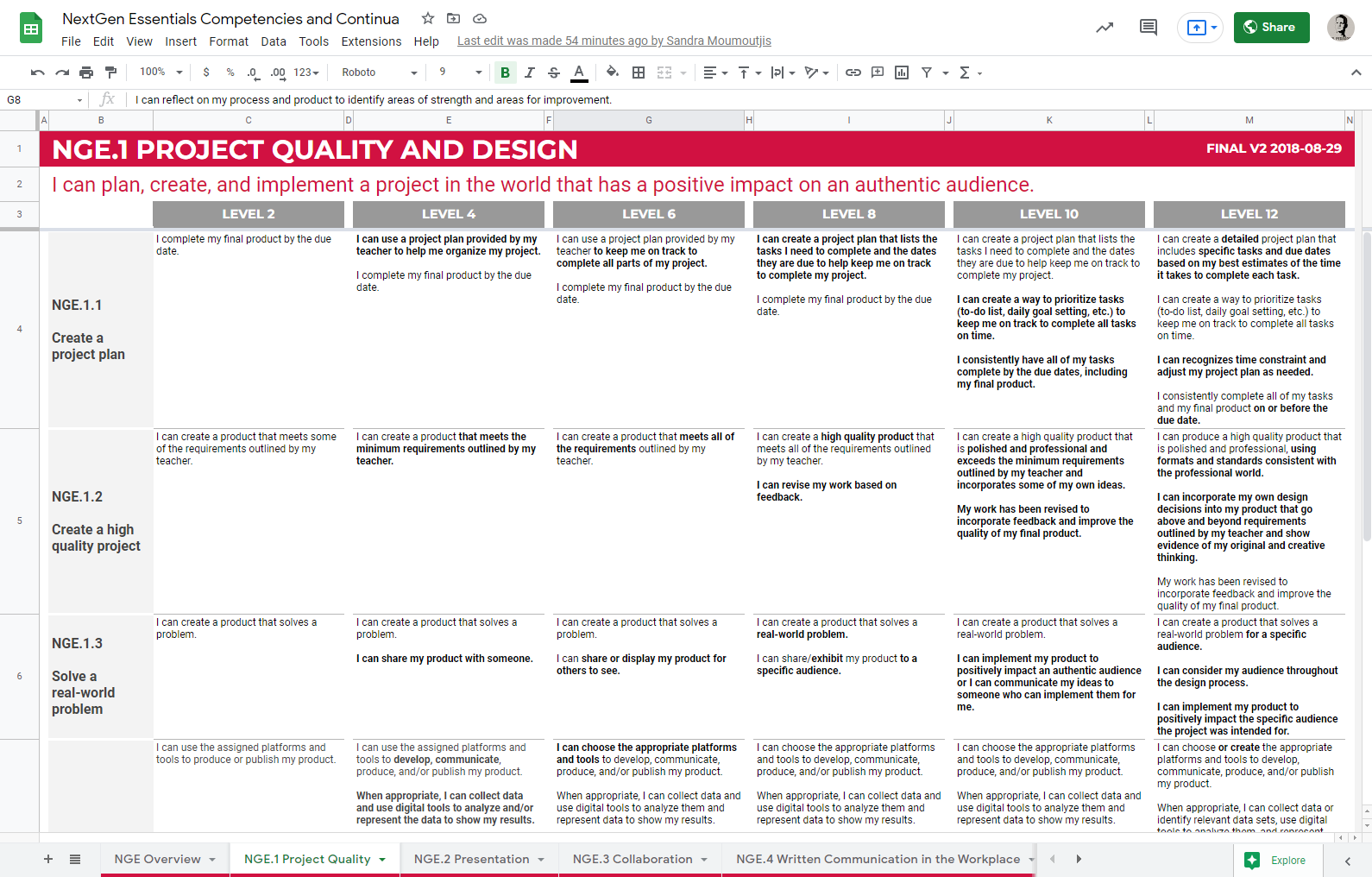Expand the font size dropdown
Viewport: 1372px width, 877px height.
click(x=478, y=73)
